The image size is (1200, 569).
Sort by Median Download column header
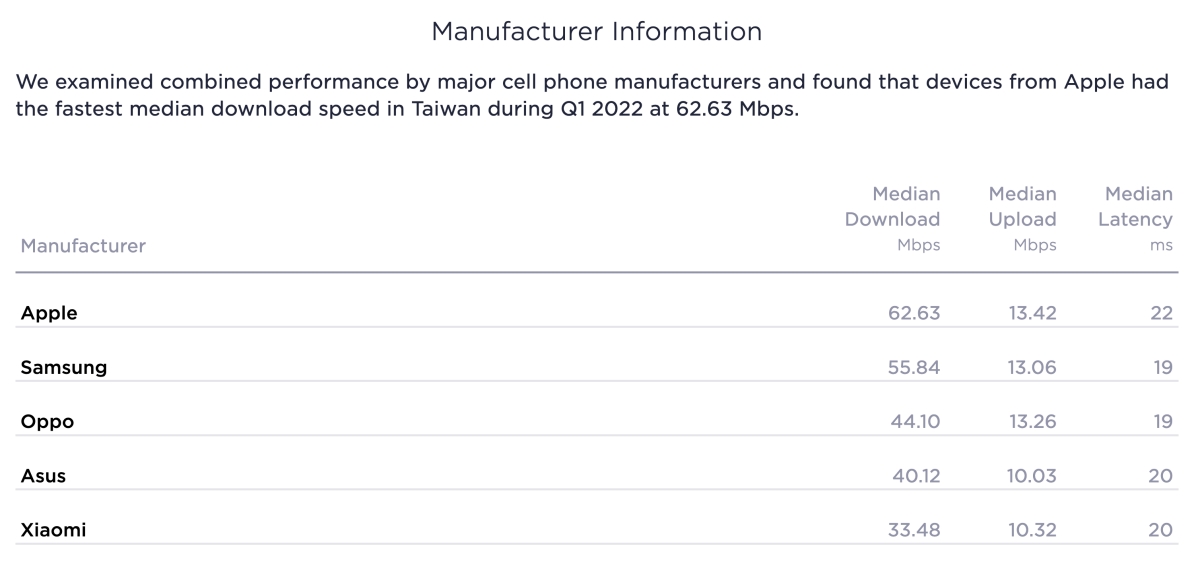tap(892, 219)
